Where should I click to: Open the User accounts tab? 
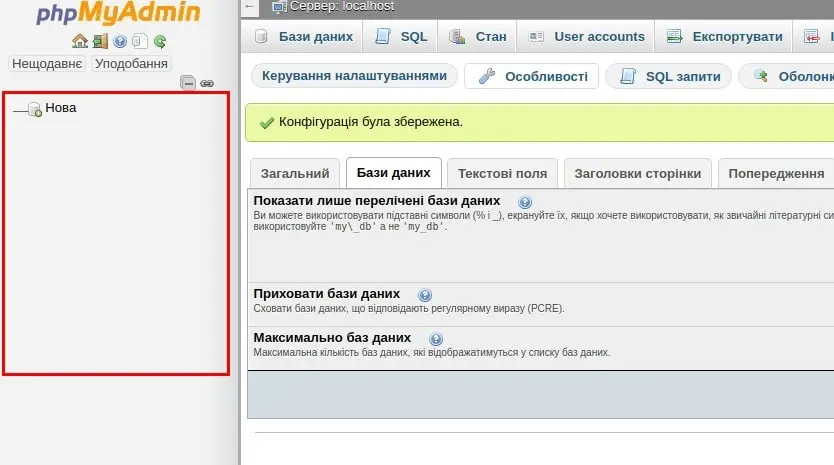coord(586,36)
